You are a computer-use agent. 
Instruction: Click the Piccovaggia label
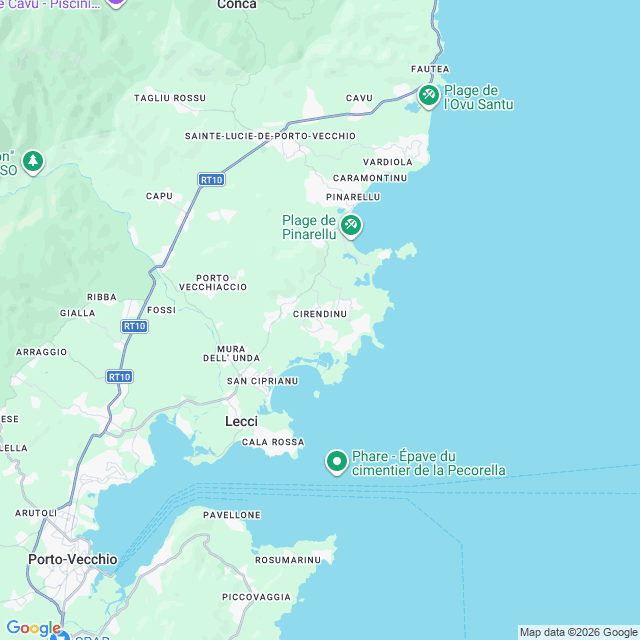256,597
